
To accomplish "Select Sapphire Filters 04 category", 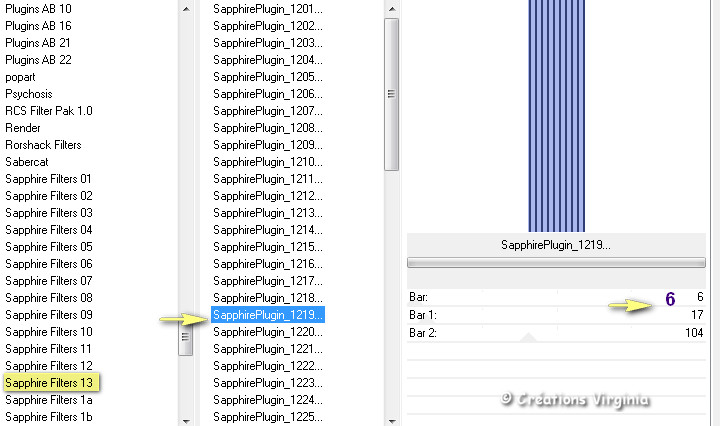I will [49, 230].
